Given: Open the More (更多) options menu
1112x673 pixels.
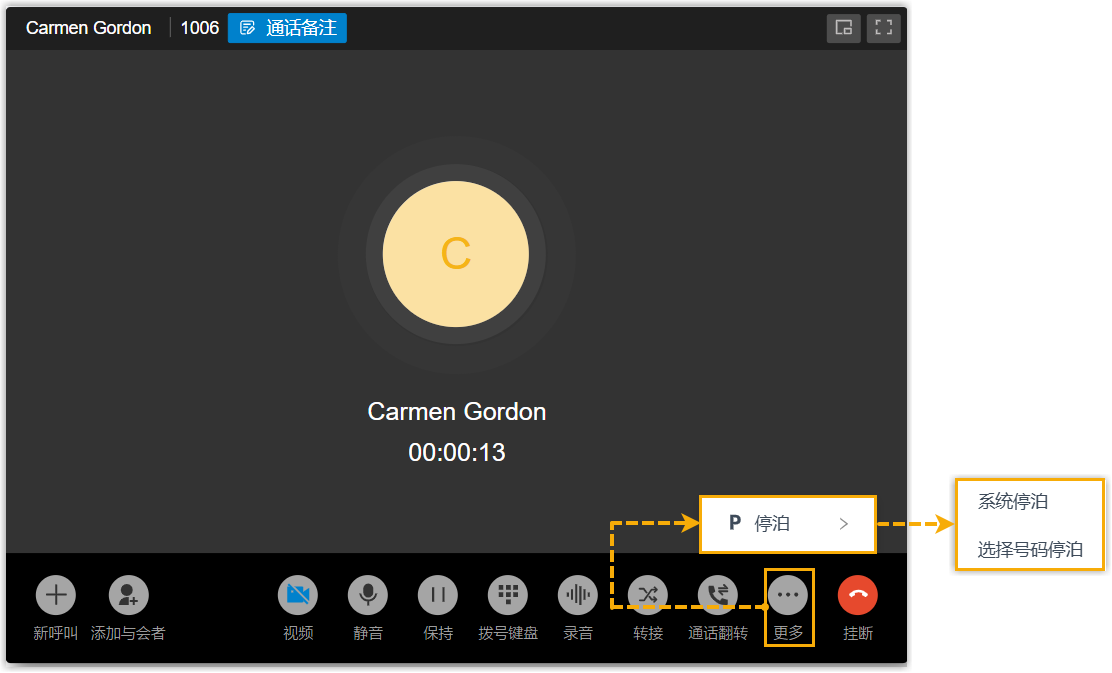Looking at the screenshot, I should coord(788,595).
